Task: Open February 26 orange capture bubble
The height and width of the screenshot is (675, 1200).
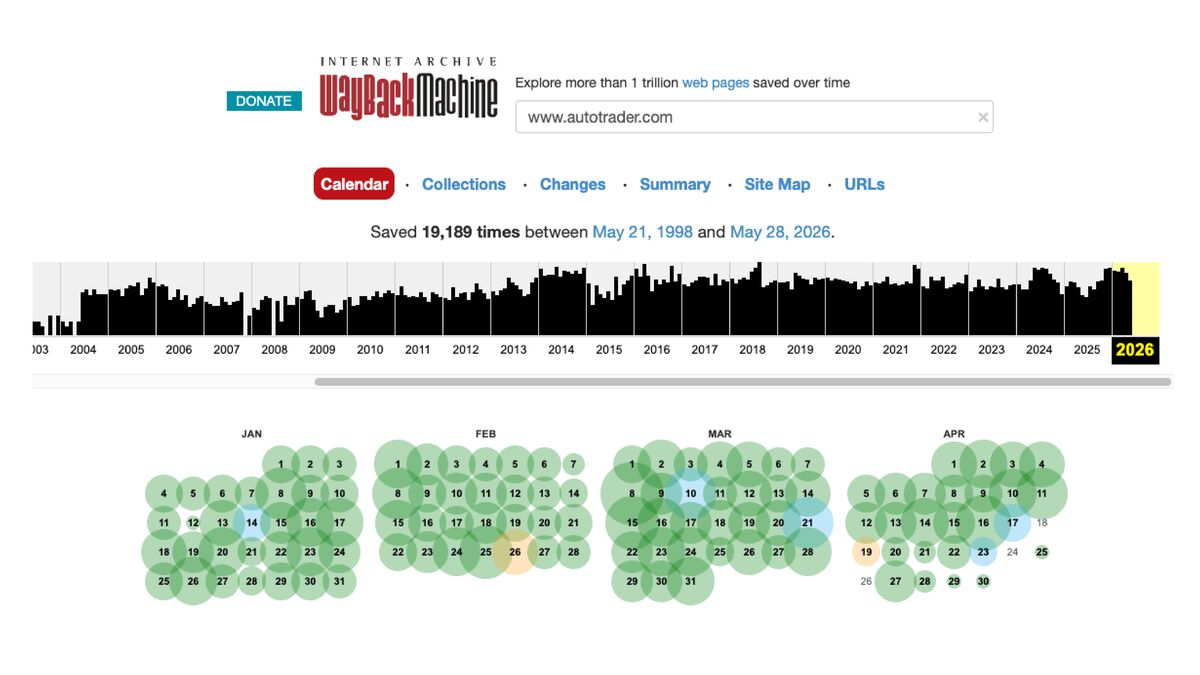Action: pyautogui.click(x=515, y=552)
